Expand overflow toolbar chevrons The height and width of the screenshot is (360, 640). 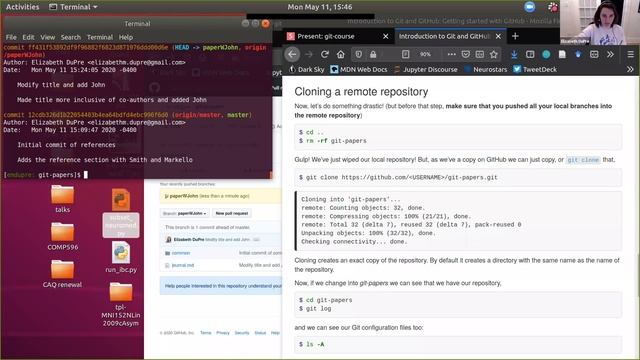click(x=610, y=54)
